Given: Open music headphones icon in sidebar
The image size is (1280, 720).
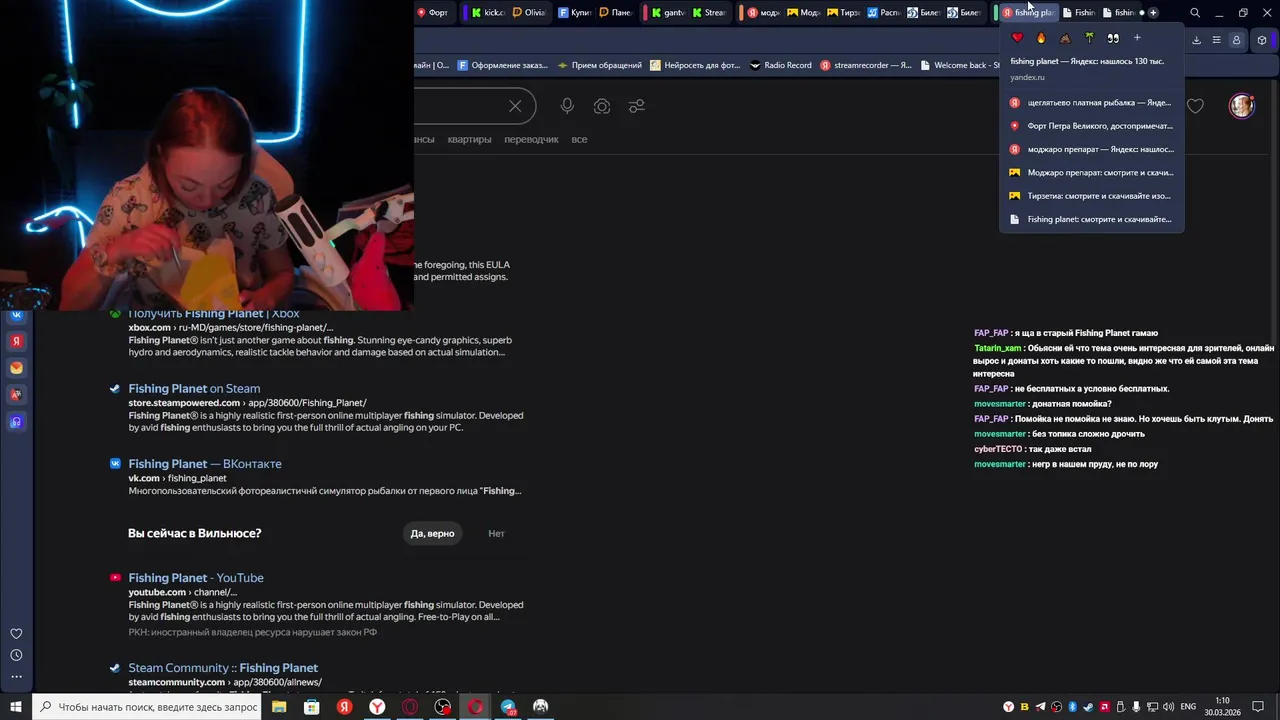Looking at the screenshot, I should [x=16, y=422].
